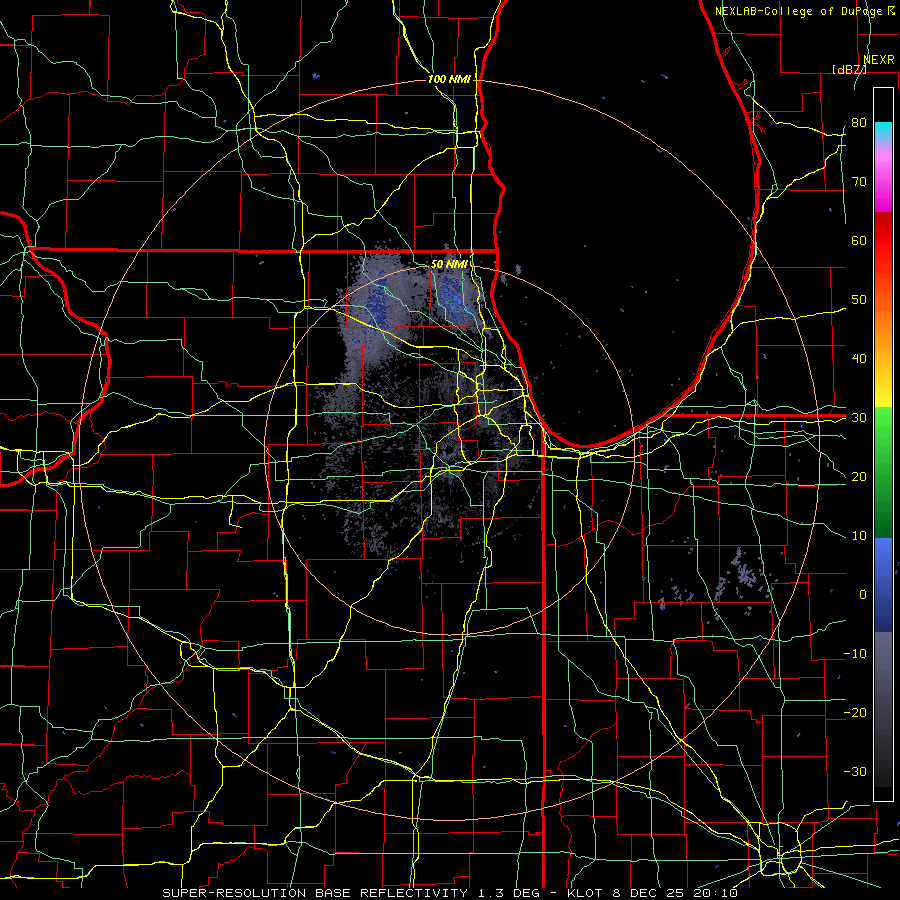The image size is (900, 900).
Task: Click the 10 value on the dBZ scale
Action: [x=859, y=536]
